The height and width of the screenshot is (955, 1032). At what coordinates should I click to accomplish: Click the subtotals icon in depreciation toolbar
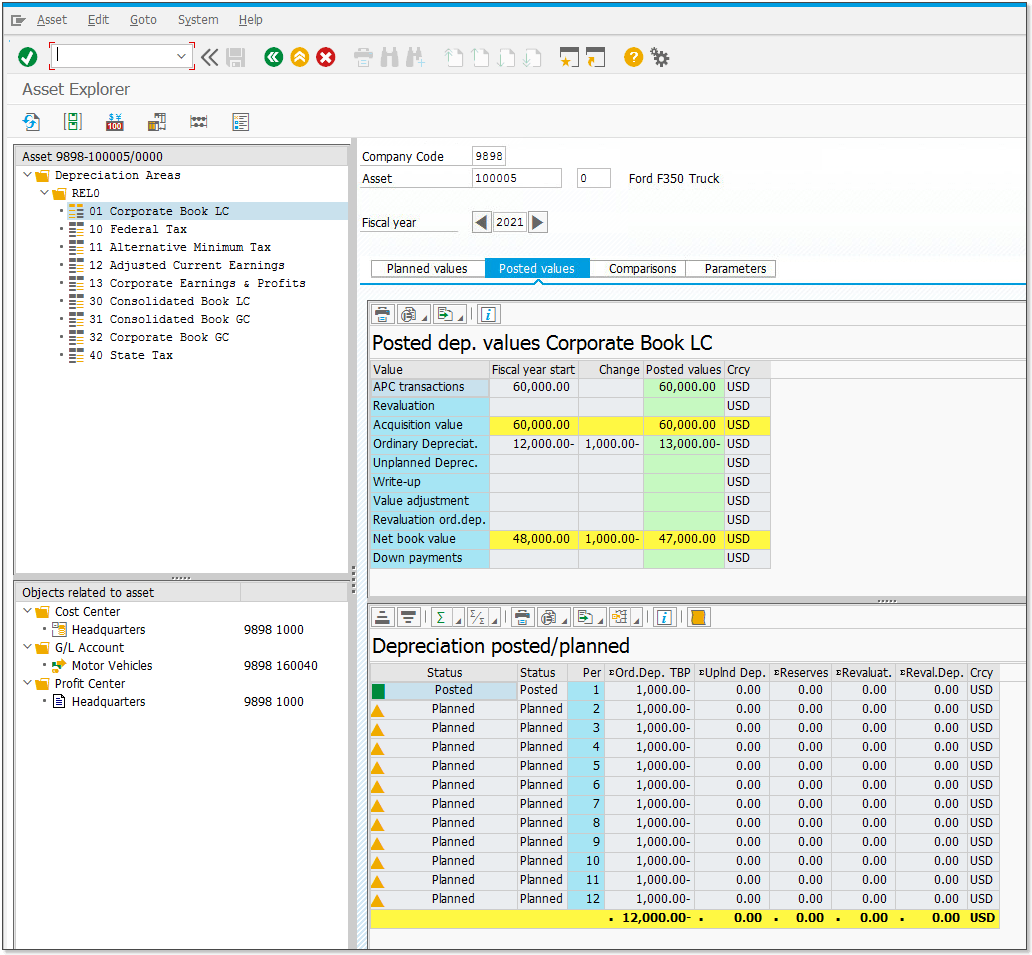point(477,617)
